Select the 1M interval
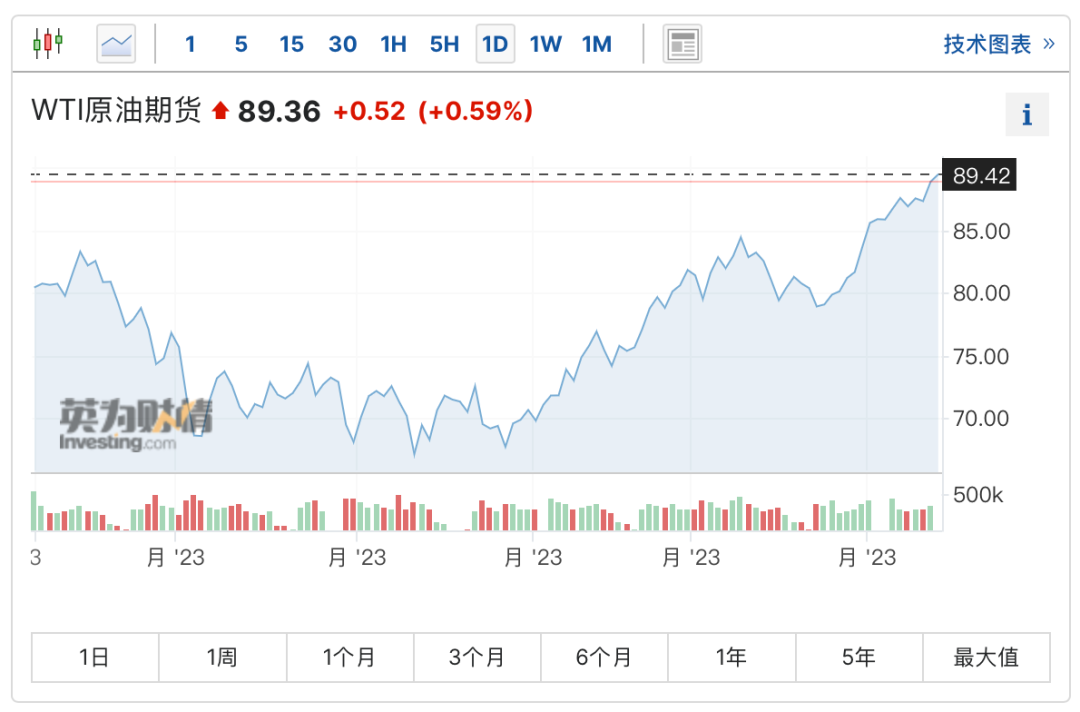This screenshot has width=1080, height=712. click(596, 44)
